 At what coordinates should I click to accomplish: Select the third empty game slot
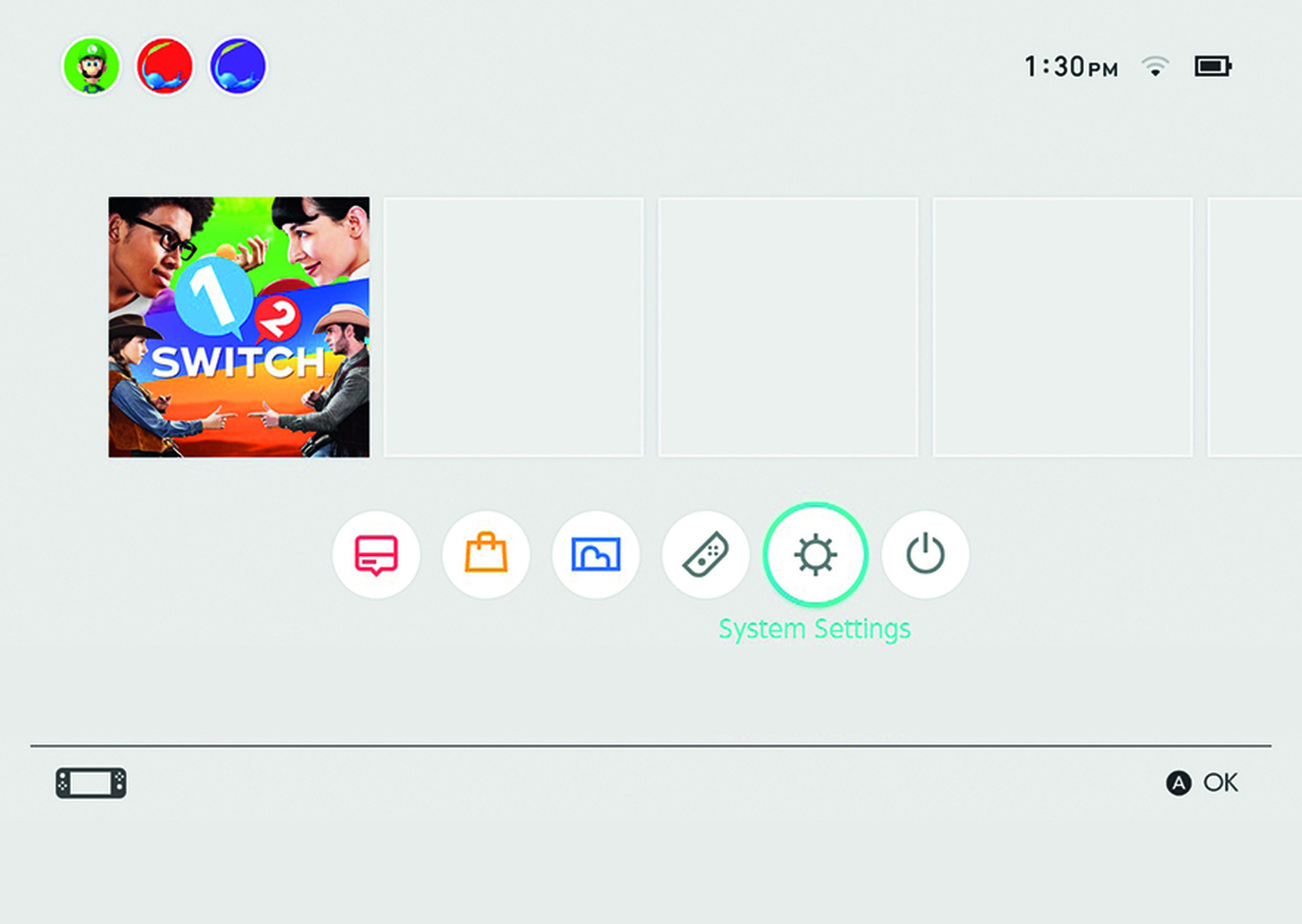tap(1063, 327)
